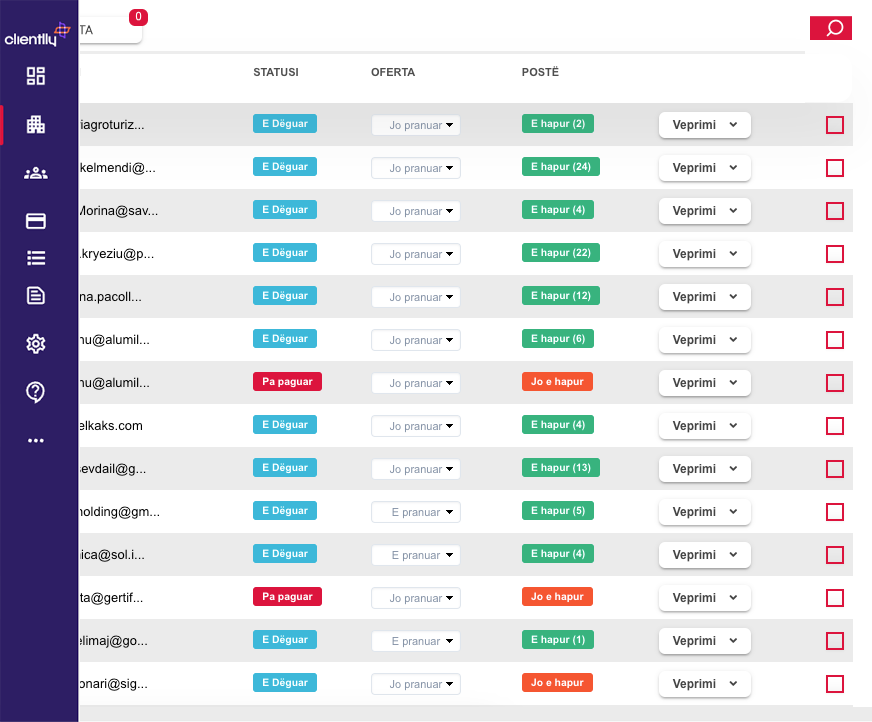The image size is (872, 722).
Task: Click the help question mark icon
Action: 36,392
